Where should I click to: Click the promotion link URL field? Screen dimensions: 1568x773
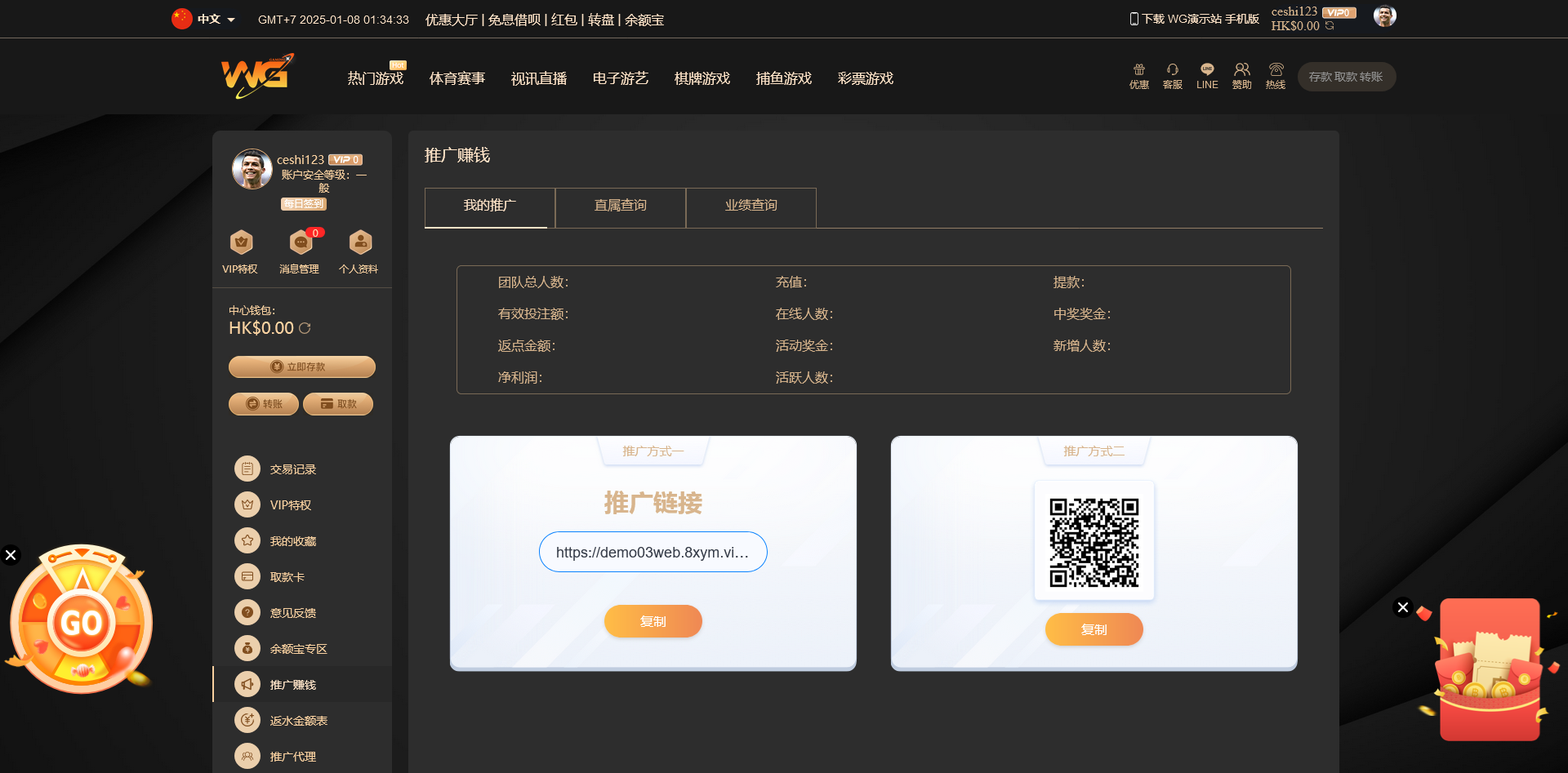[653, 553]
